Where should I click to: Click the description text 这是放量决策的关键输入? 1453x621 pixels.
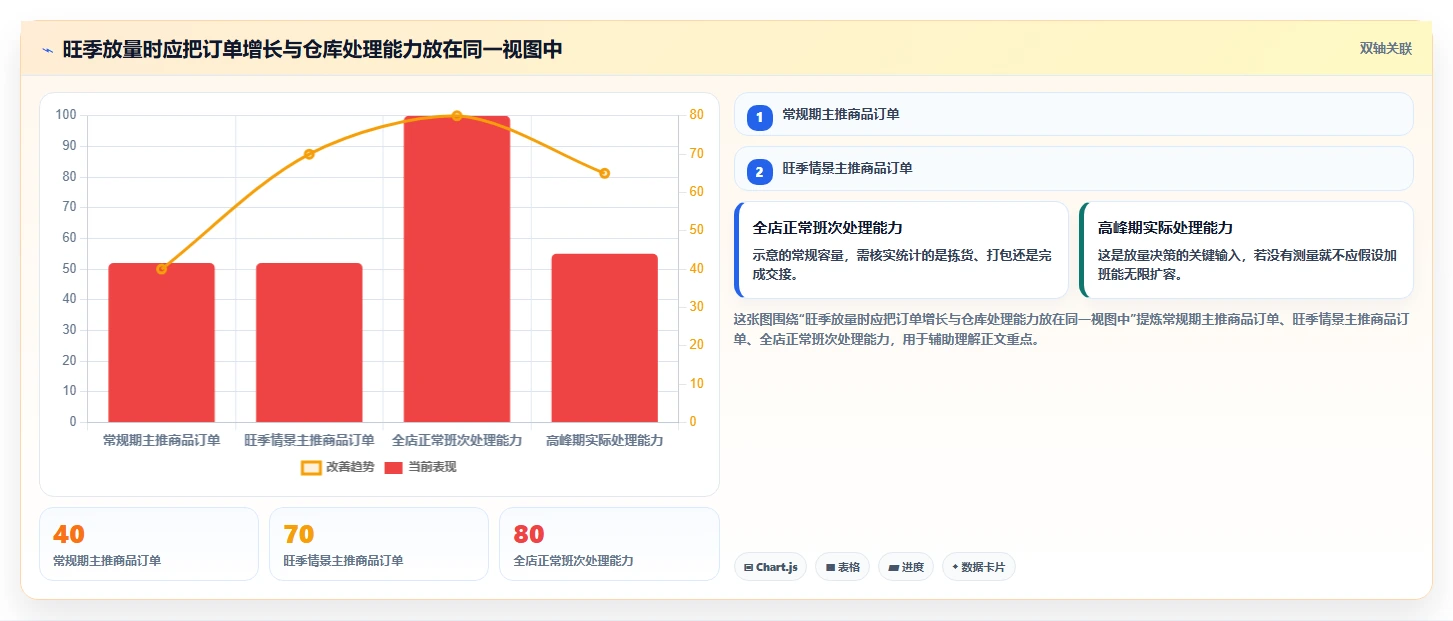click(1247, 265)
